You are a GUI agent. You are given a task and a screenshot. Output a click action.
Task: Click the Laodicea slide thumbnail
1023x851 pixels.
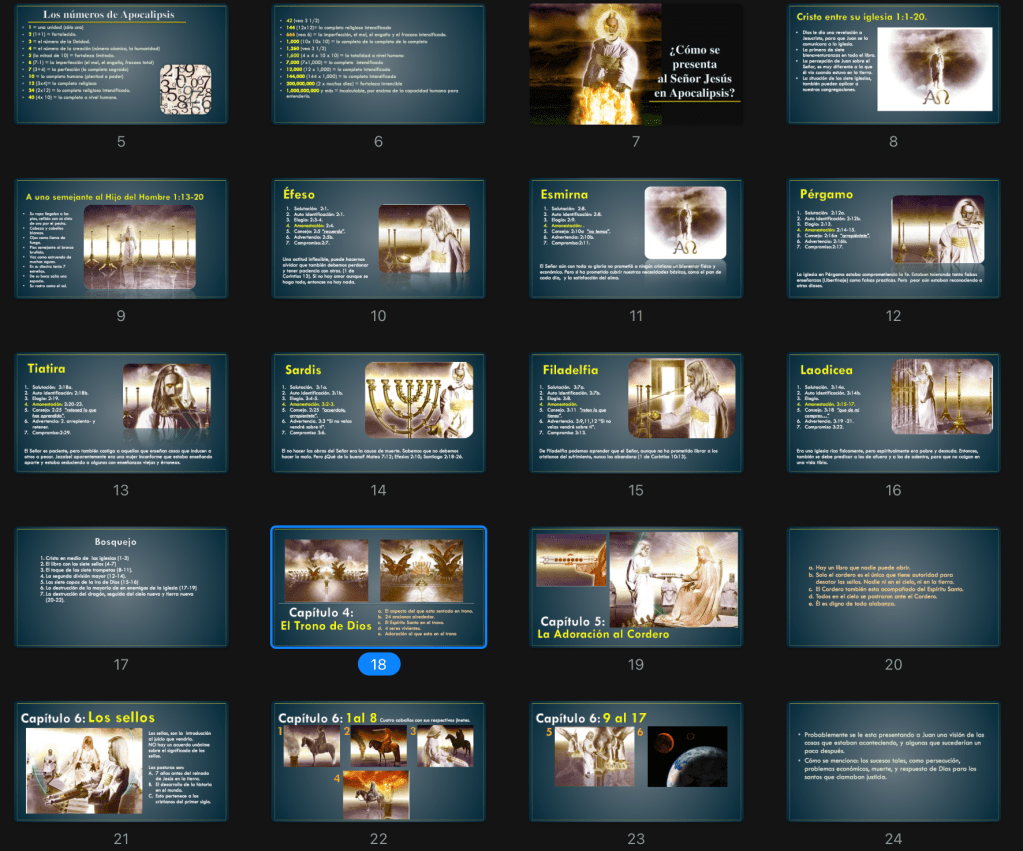[x=893, y=412]
